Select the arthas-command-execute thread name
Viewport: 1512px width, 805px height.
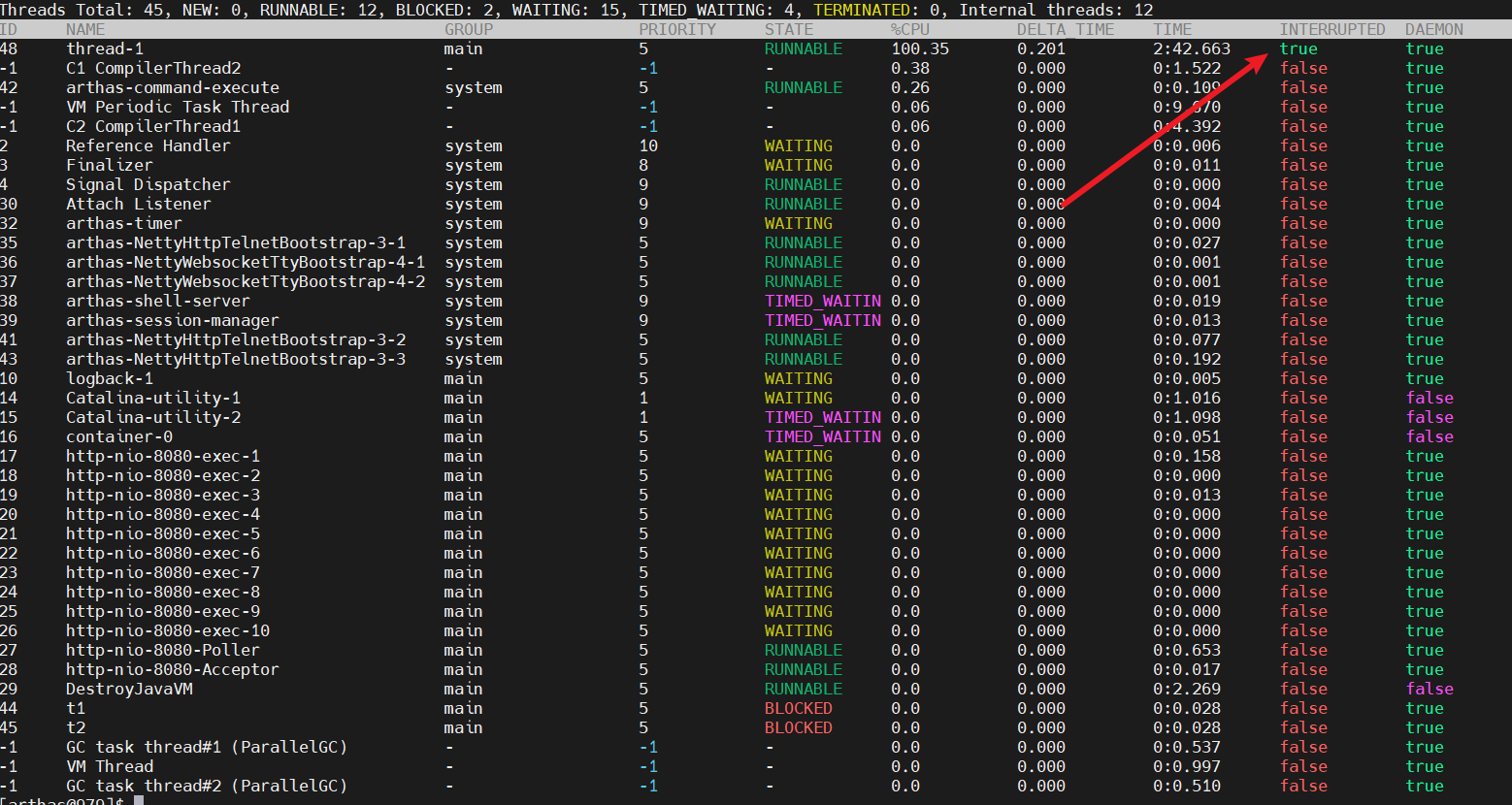click(172, 87)
